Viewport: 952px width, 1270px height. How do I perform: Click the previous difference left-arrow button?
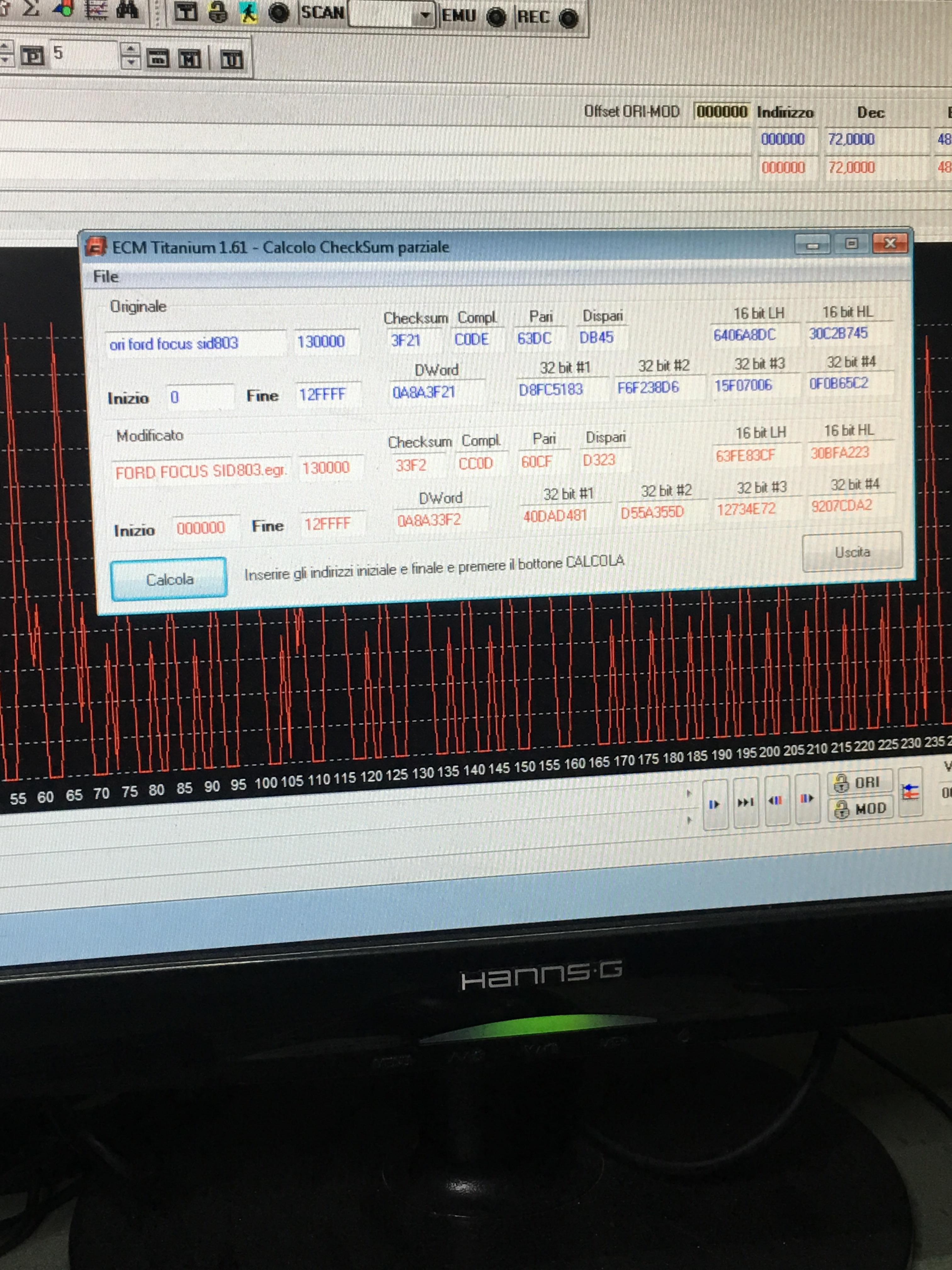tap(776, 800)
